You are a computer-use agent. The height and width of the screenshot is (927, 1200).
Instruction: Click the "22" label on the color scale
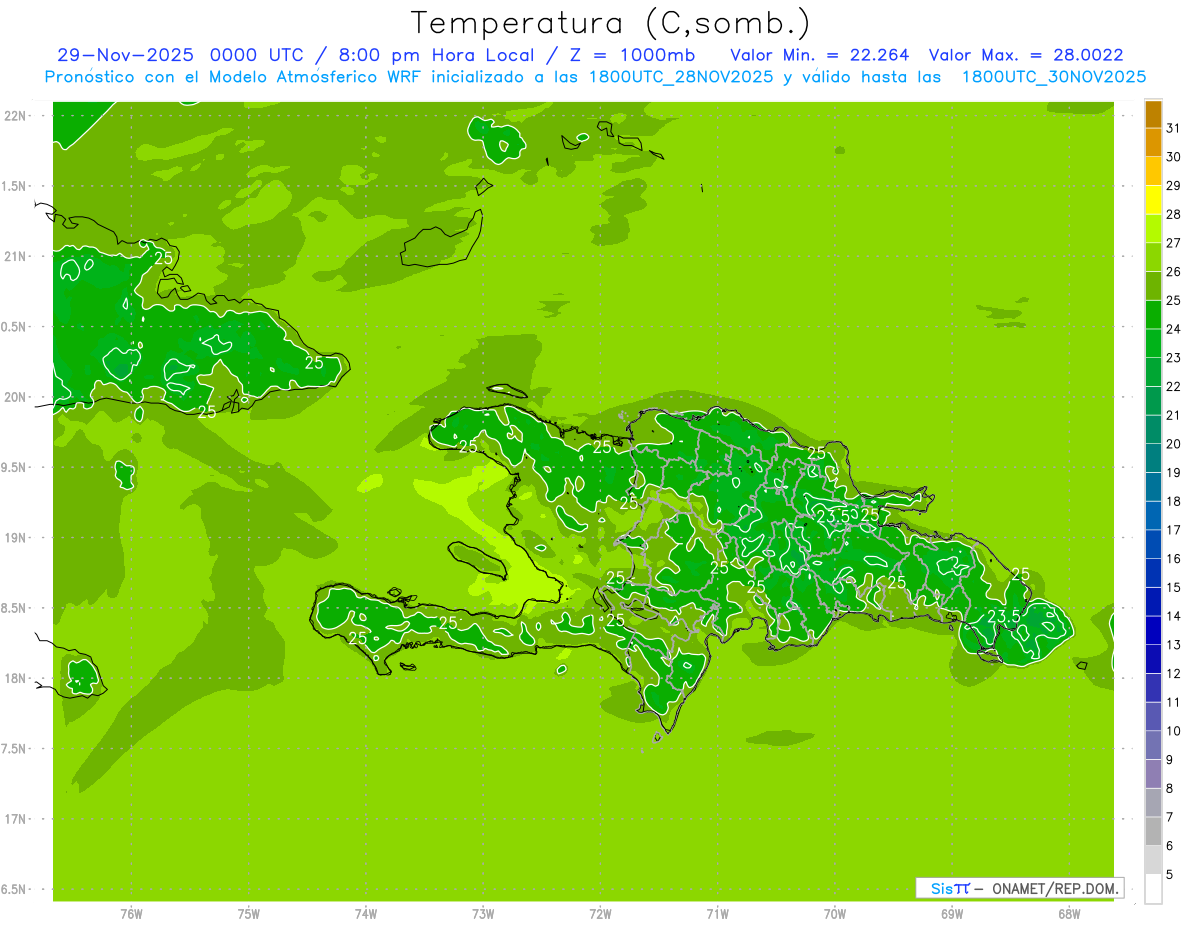pyautogui.click(x=1173, y=386)
